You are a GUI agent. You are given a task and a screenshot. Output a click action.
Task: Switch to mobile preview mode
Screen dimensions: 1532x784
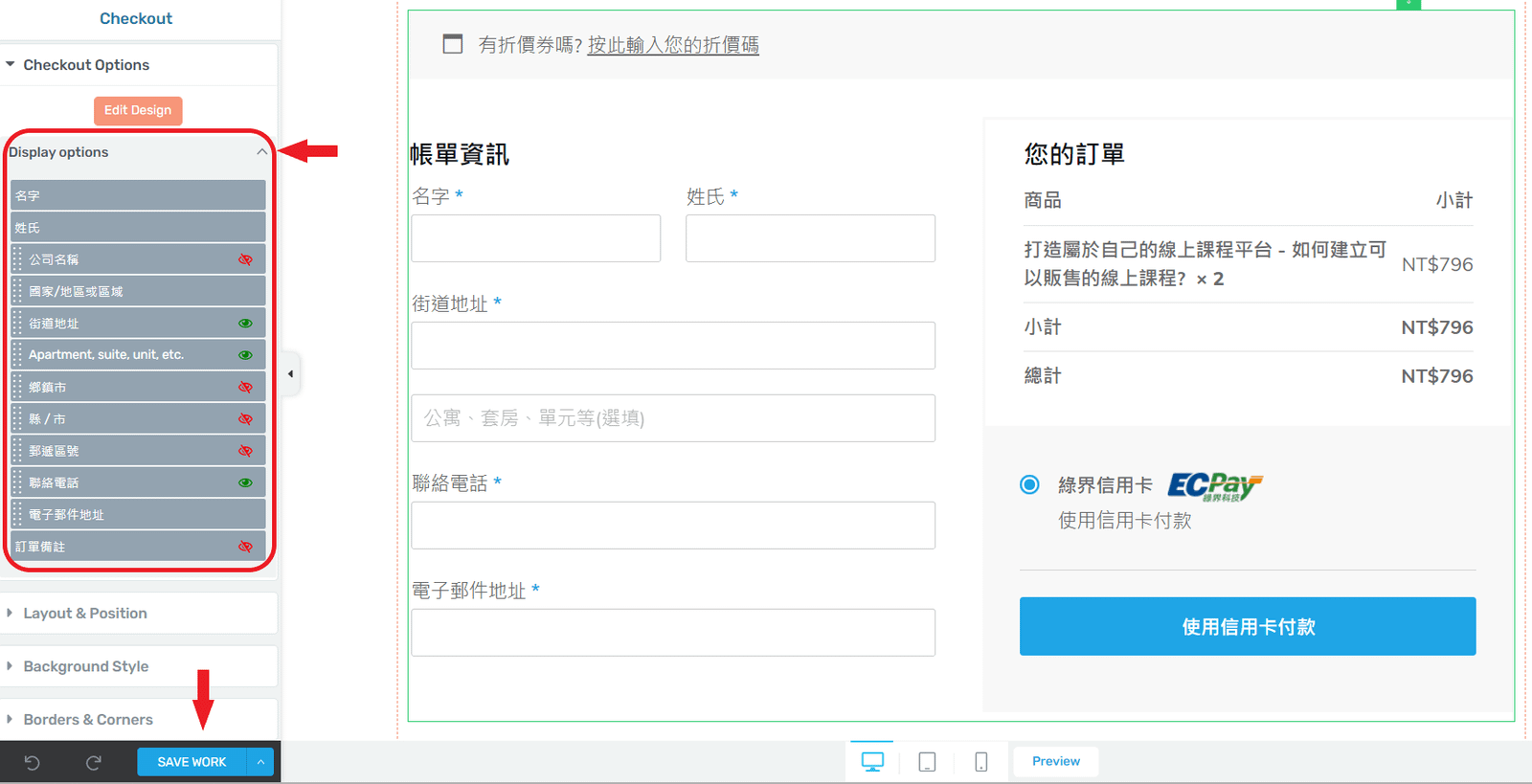pos(981,762)
